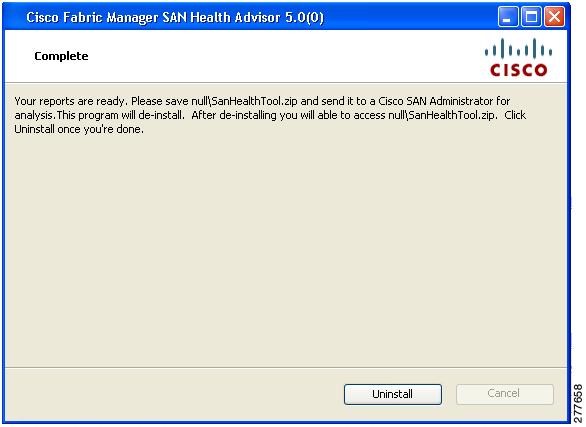Click the red Cisco wordmark in the header

click(x=519, y=70)
